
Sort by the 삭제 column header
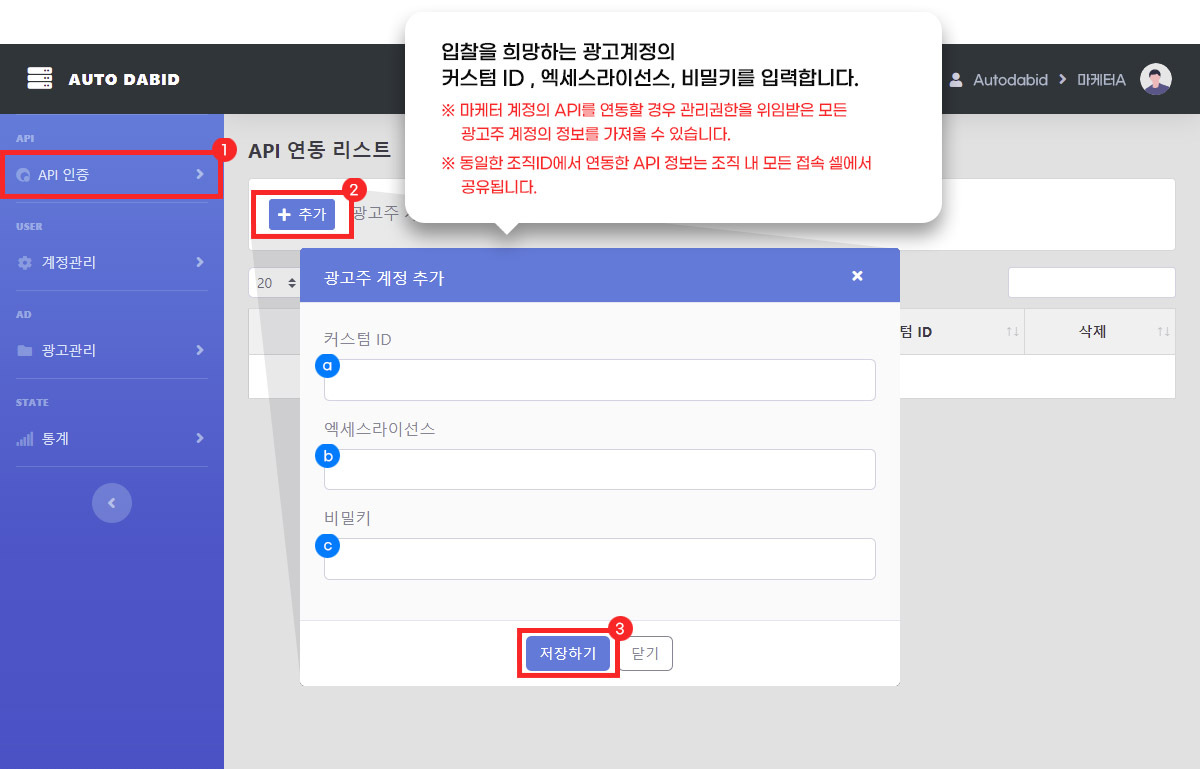click(x=1099, y=331)
